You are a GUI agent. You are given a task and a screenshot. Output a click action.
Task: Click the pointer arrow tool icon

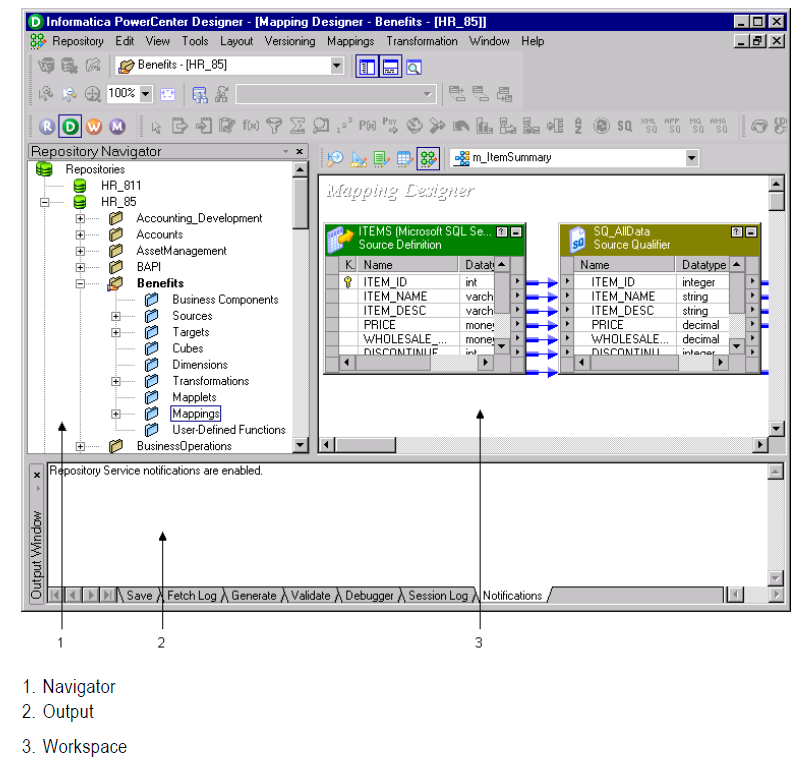pyautogui.click(x=156, y=126)
